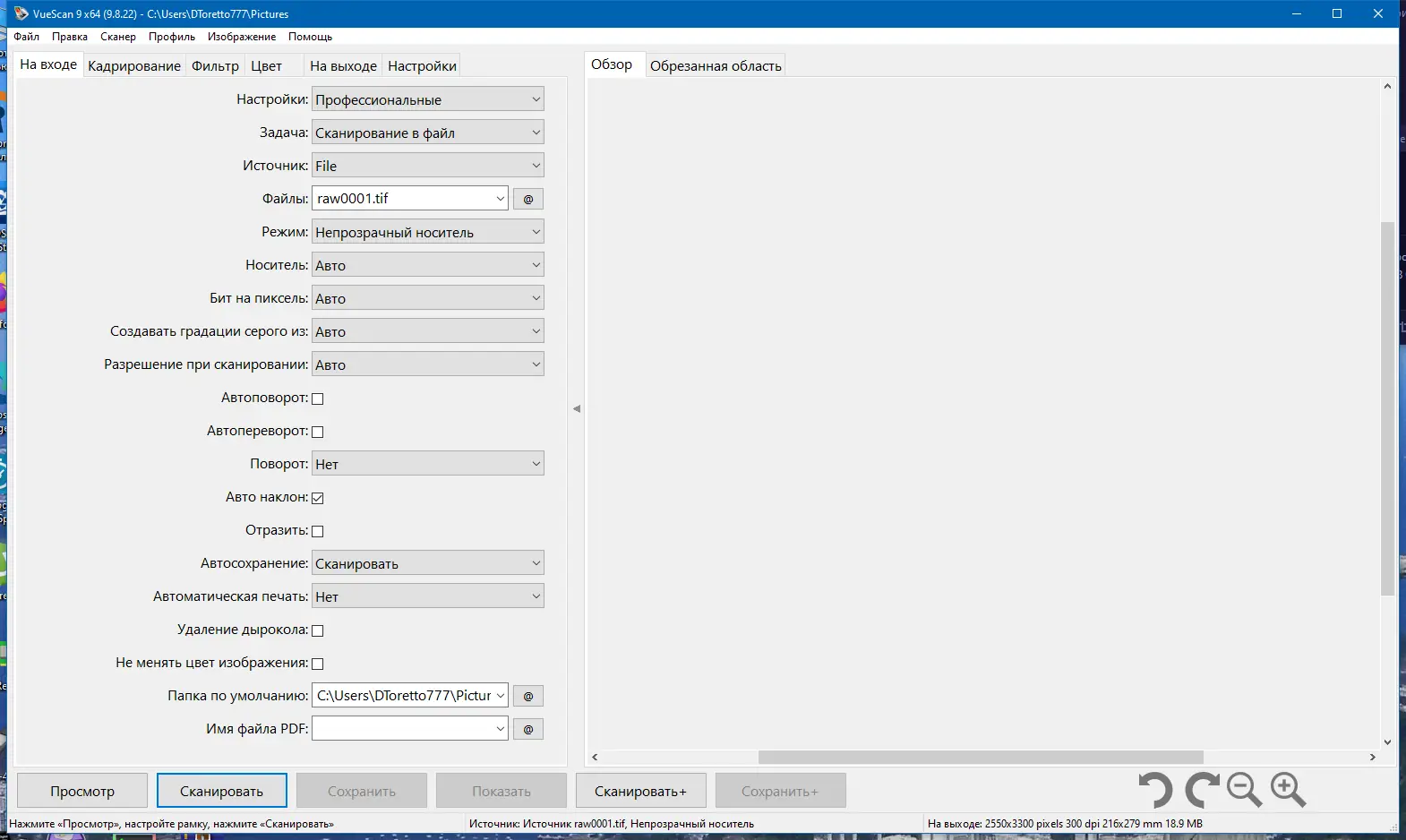Click the Имя файла PDF input field

coord(410,729)
